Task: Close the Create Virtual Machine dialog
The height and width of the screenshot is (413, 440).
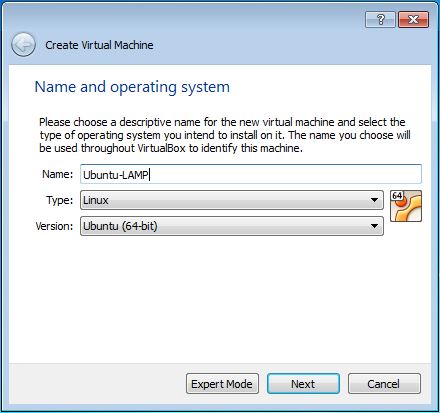Action: [x=413, y=20]
